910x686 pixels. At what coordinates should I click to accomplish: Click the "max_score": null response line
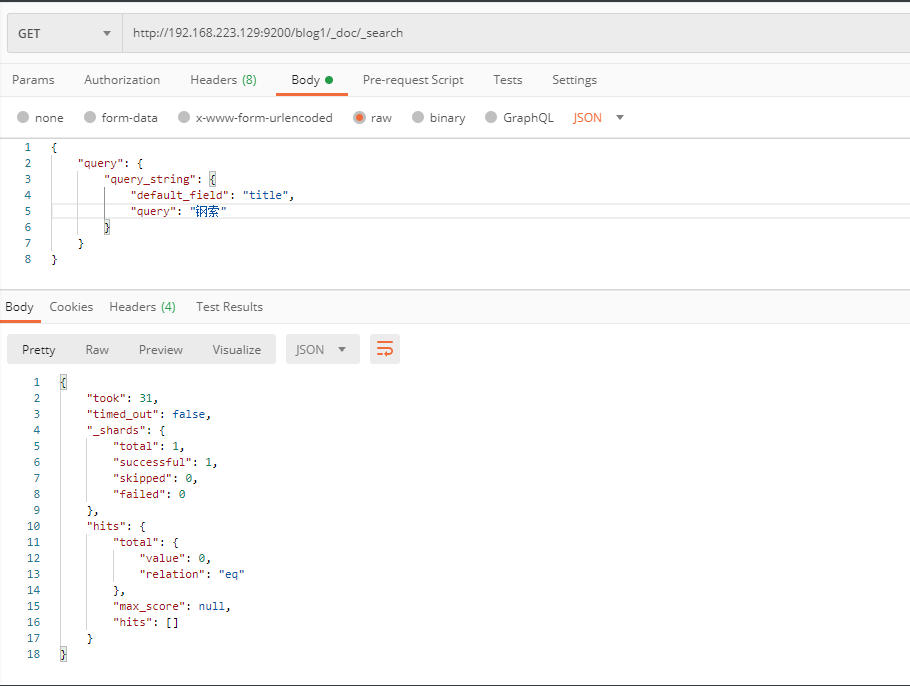click(172, 606)
